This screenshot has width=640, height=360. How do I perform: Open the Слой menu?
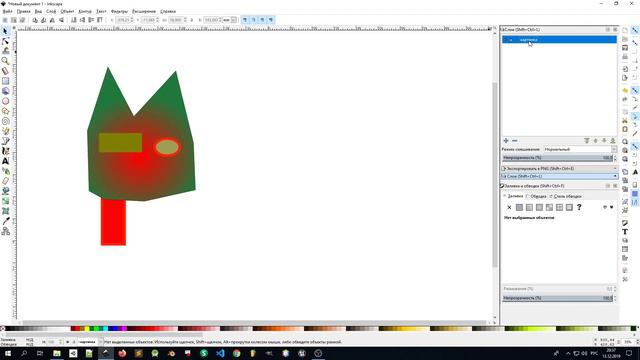(x=51, y=11)
